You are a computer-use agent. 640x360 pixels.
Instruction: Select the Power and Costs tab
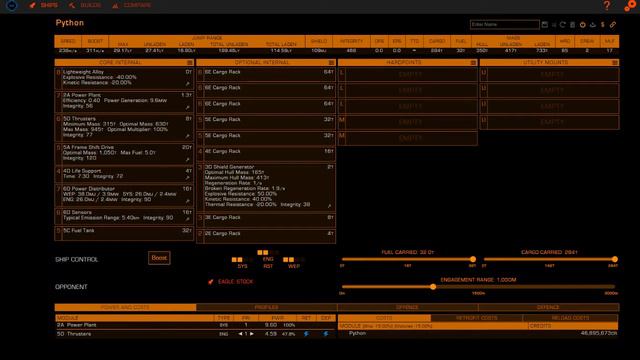click(125, 307)
